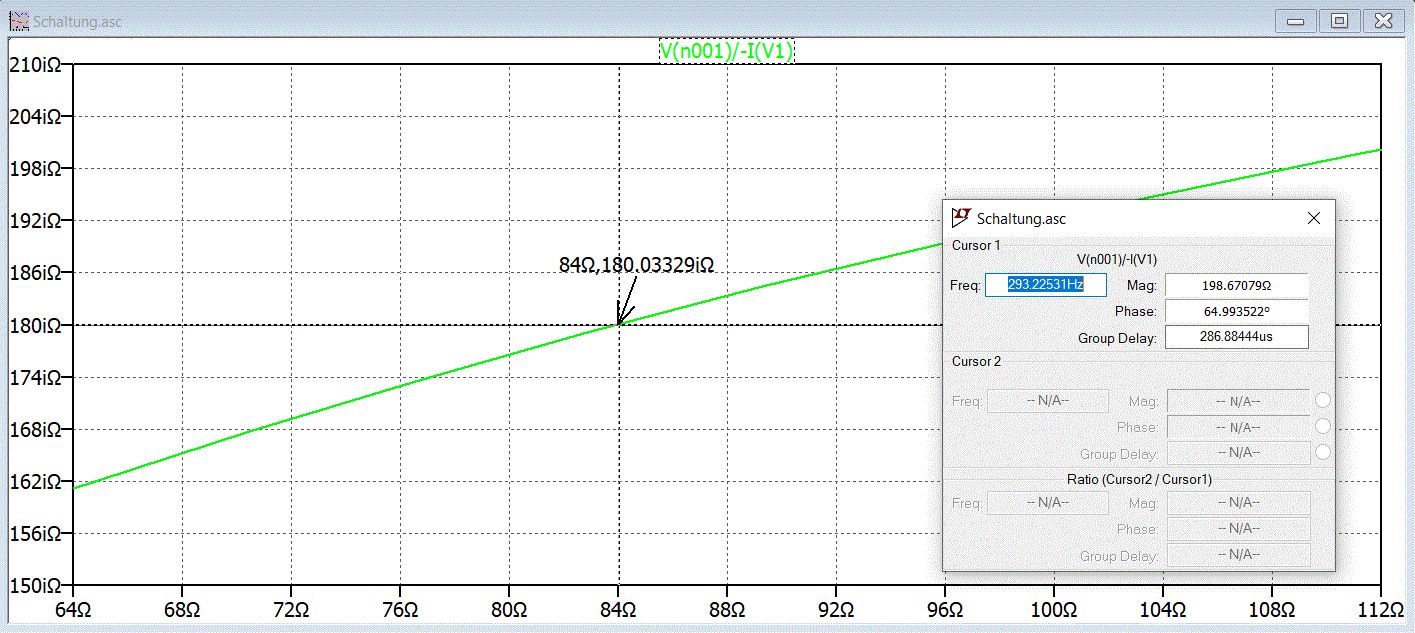Click the cursor dialog title Schaltung.asc
The image size is (1415, 633).
point(1021,218)
